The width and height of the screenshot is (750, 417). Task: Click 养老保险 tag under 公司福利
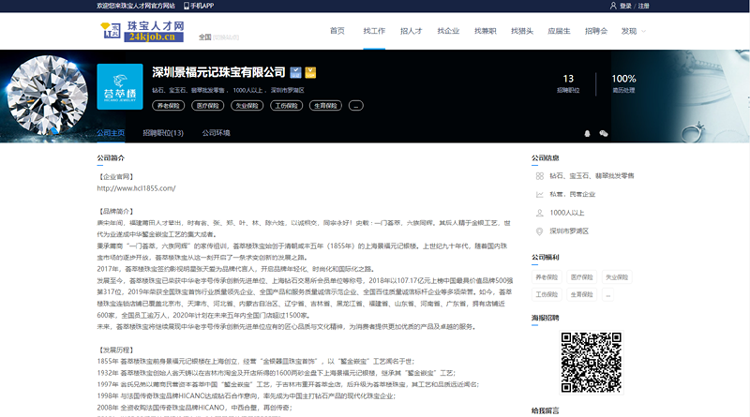tap(547, 277)
